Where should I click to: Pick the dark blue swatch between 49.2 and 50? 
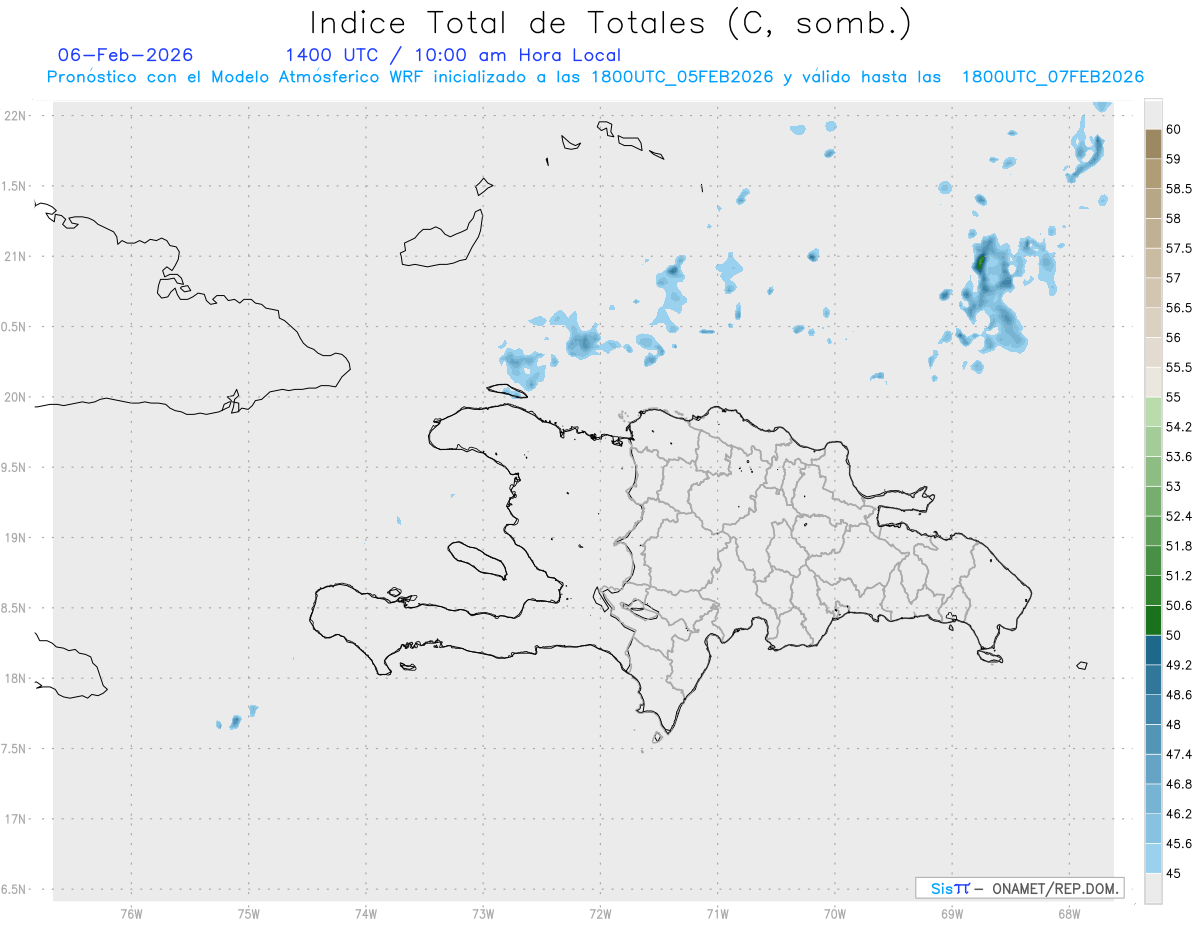pyautogui.click(x=1153, y=650)
